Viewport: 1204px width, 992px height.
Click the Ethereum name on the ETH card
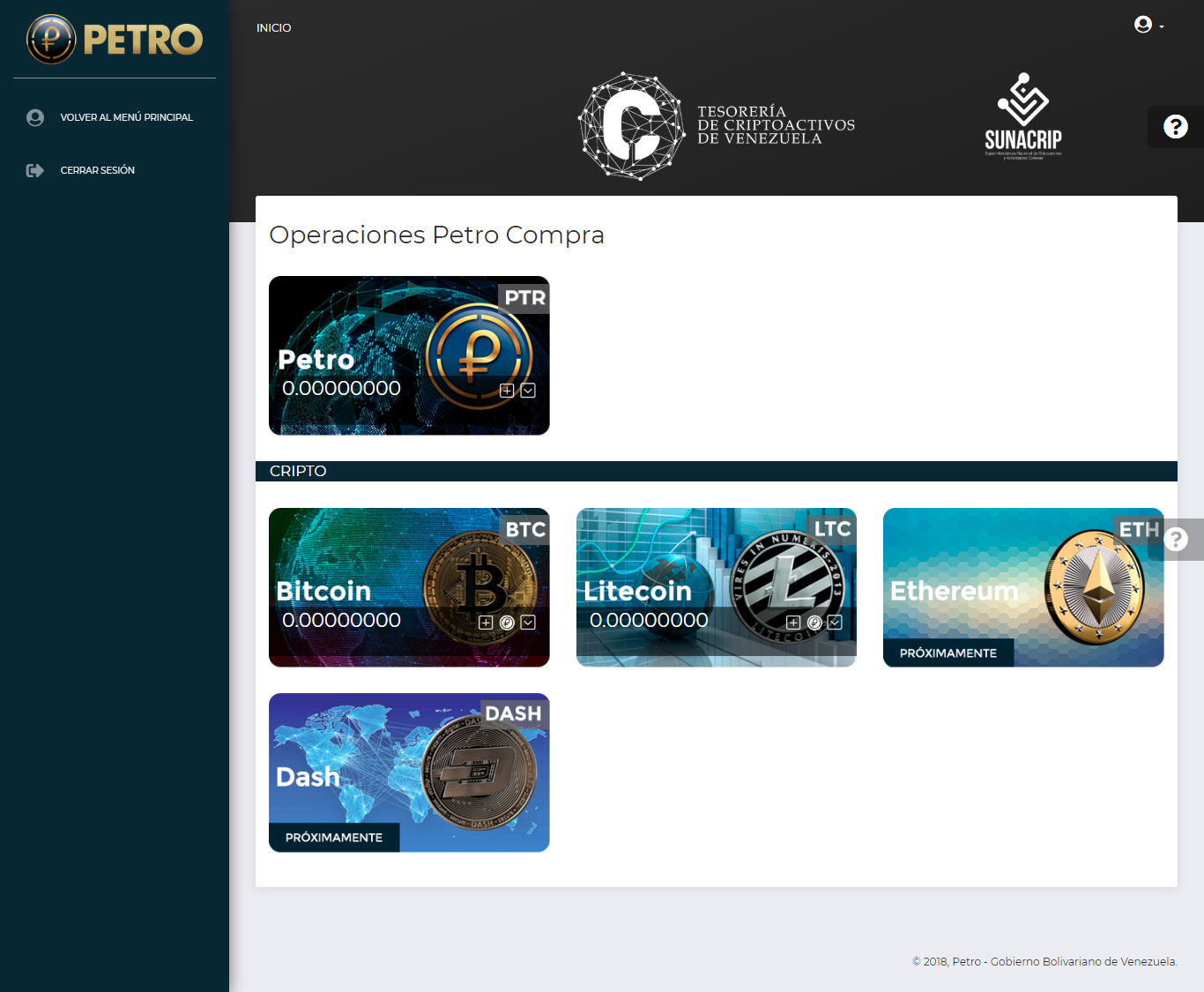click(955, 592)
